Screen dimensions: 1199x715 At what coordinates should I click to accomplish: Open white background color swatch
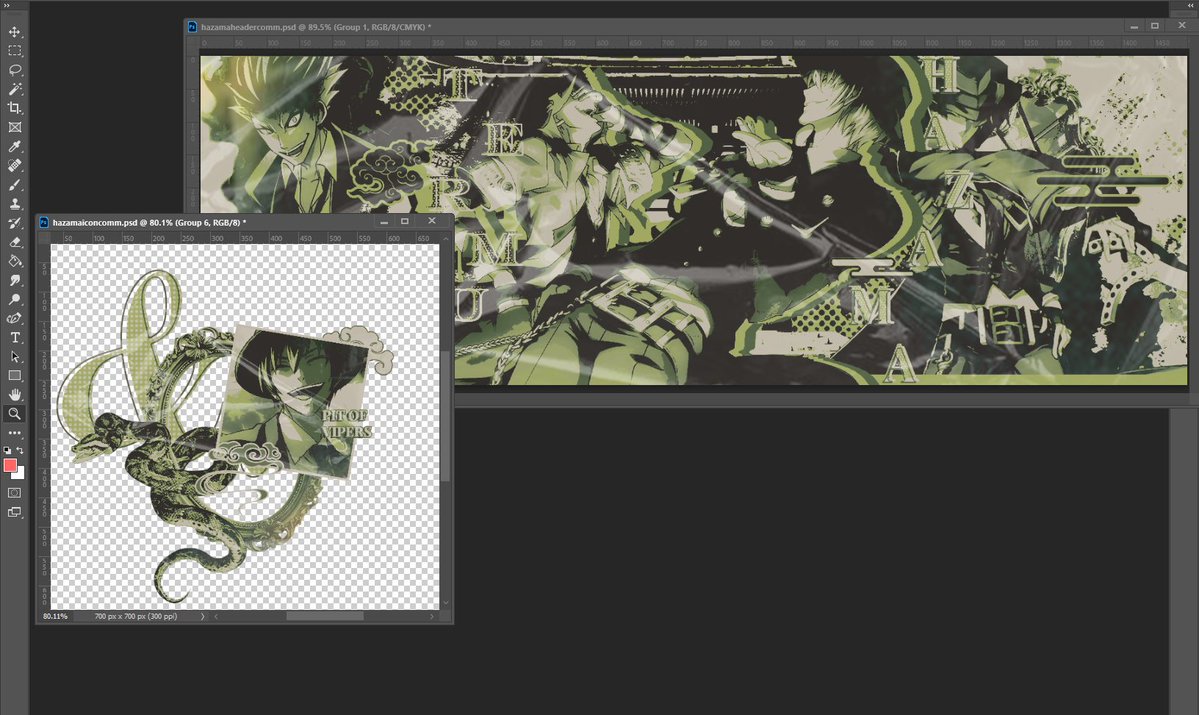pos(21,475)
